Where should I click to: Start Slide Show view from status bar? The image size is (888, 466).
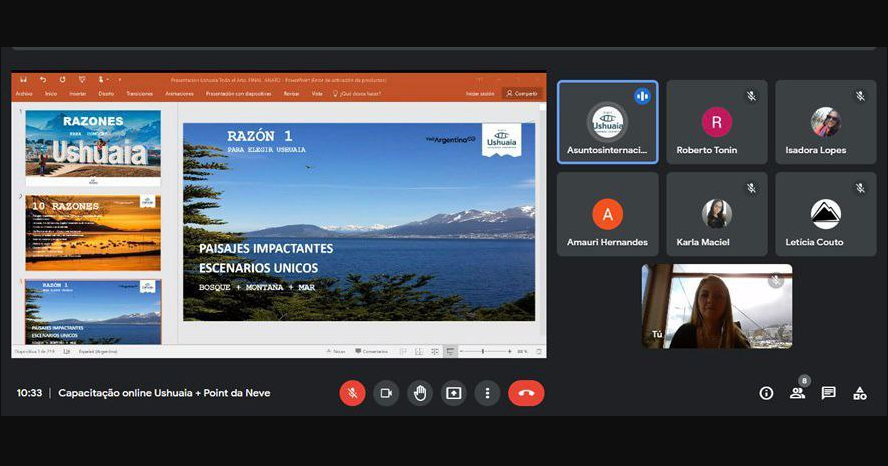(x=450, y=352)
